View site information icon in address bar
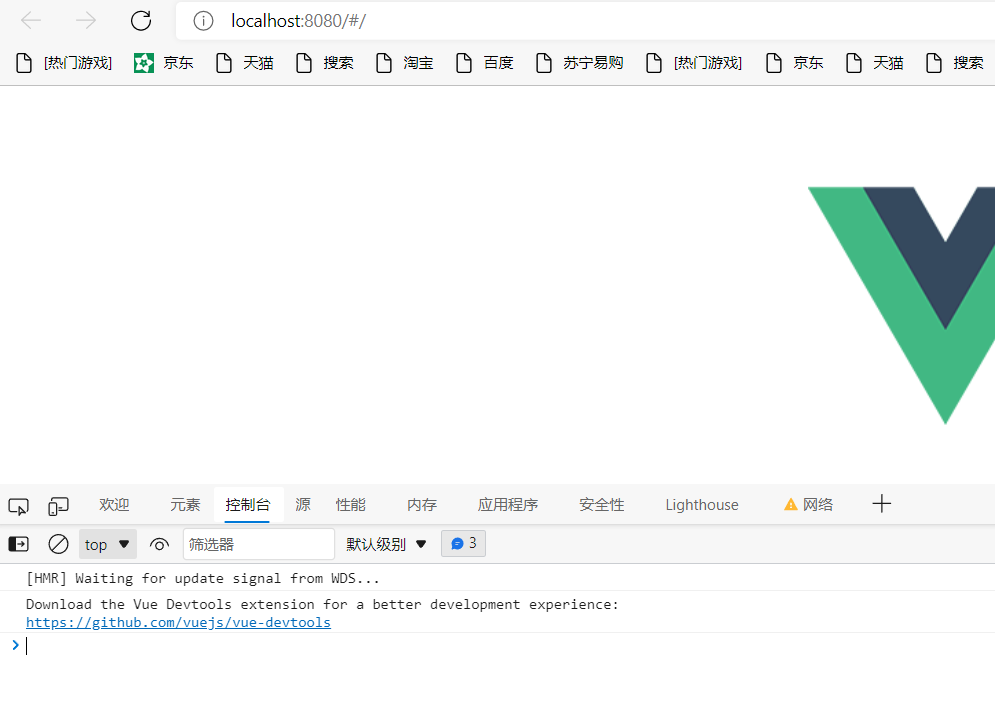Viewport: 995px width, 710px height. tap(203, 21)
